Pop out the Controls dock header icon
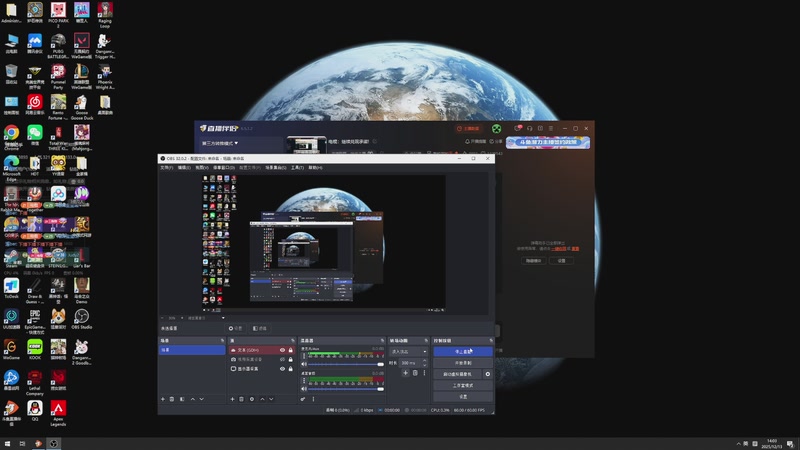Viewport: 800px width, 450px height. (x=491, y=340)
